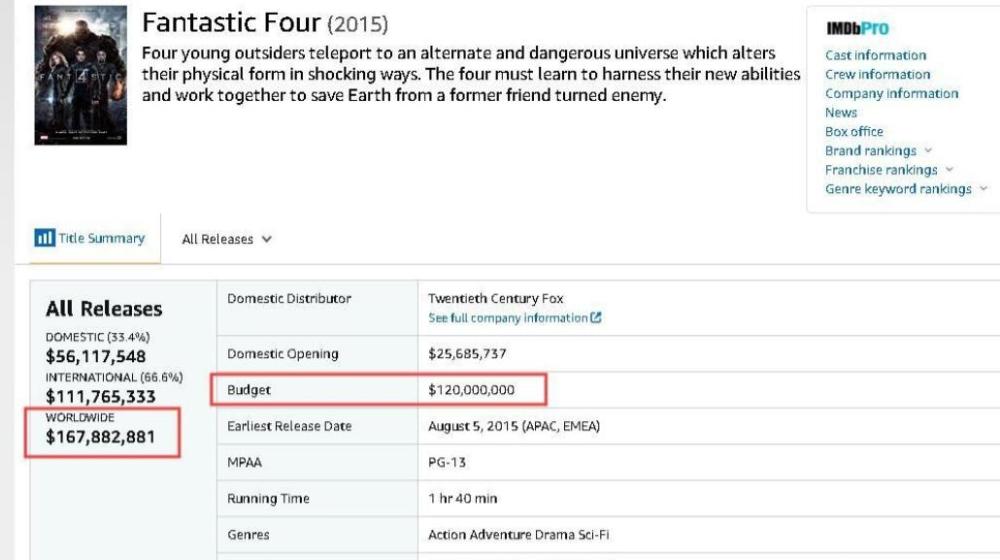Open the Fantastic Four movie poster
The height and width of the screenshot is (560, 1000).
[x=81, y=76]
